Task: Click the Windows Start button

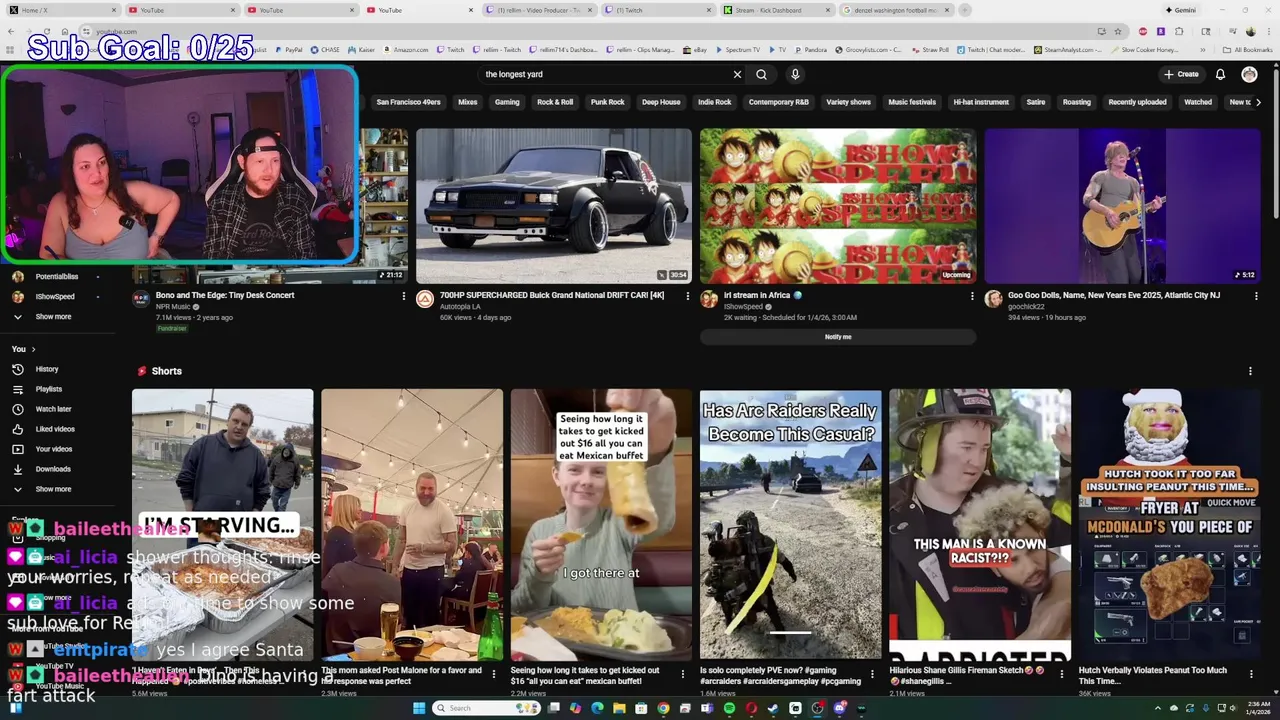Action: (x=419, y=708)
